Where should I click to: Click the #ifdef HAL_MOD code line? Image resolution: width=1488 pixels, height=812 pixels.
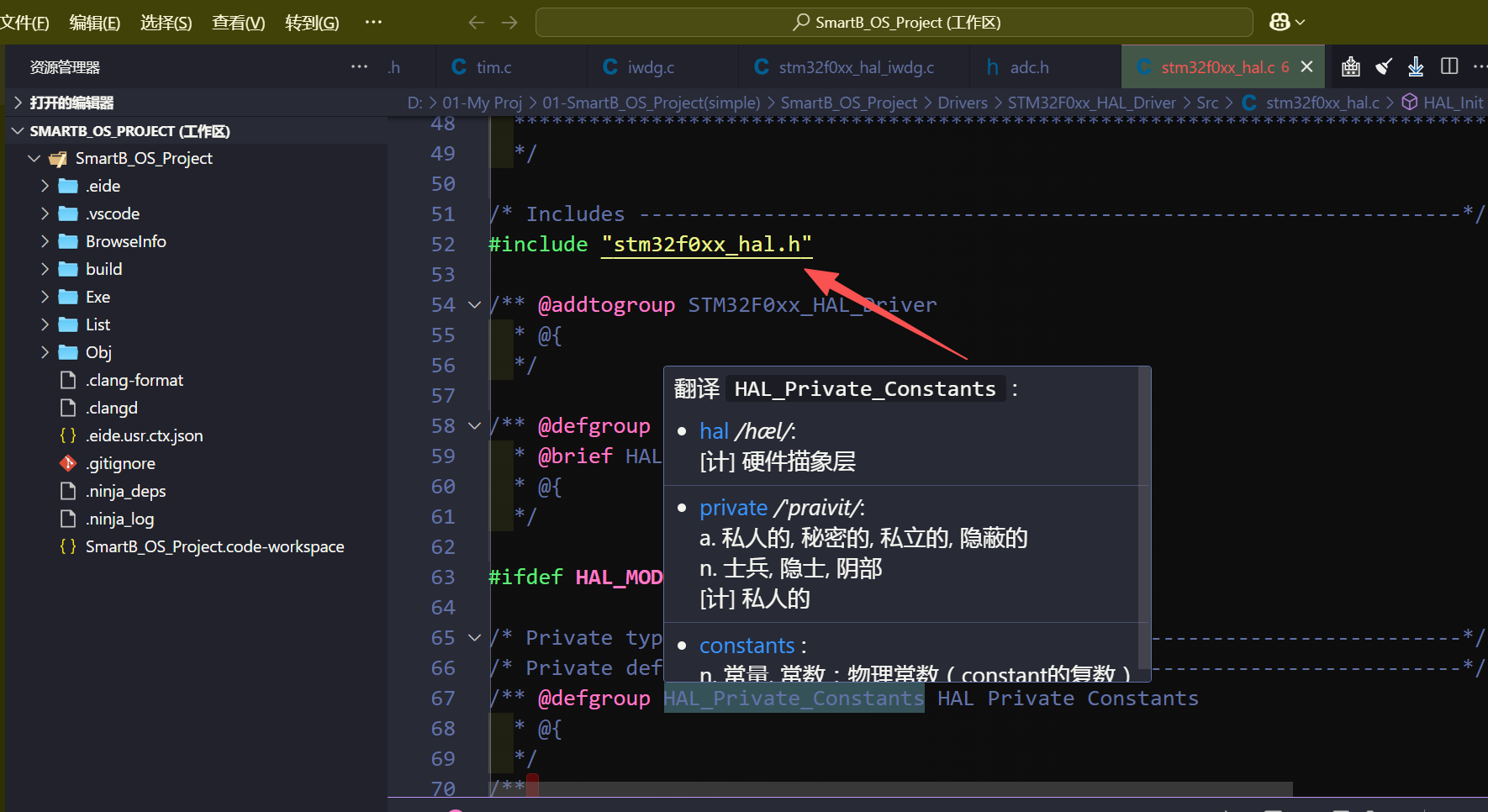pos(575,577)
